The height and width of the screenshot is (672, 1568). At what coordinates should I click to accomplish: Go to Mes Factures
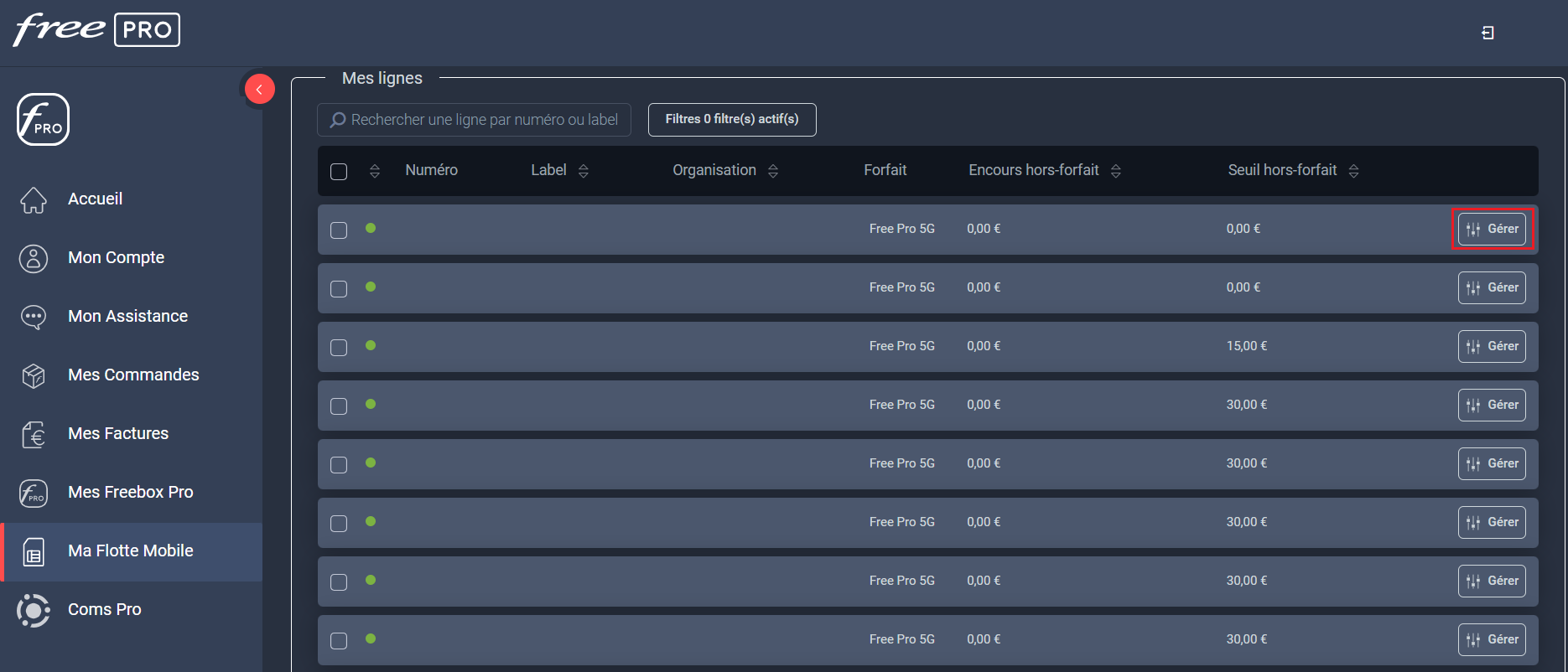(118, 433)
